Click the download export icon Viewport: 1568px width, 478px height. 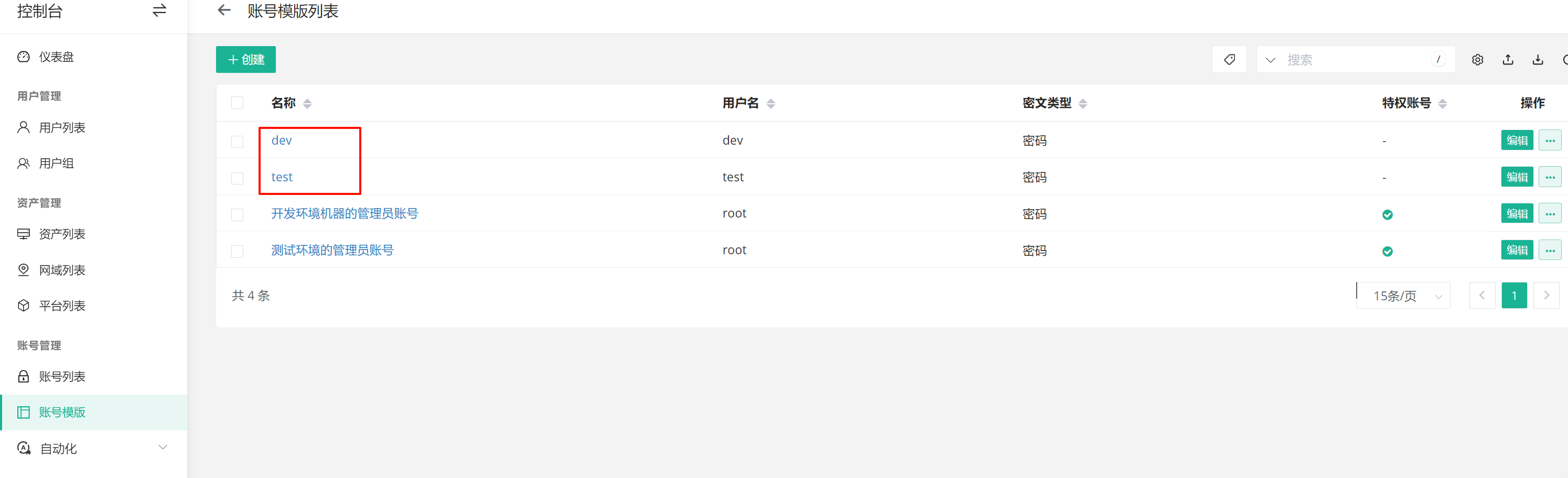pos(1538,60)
